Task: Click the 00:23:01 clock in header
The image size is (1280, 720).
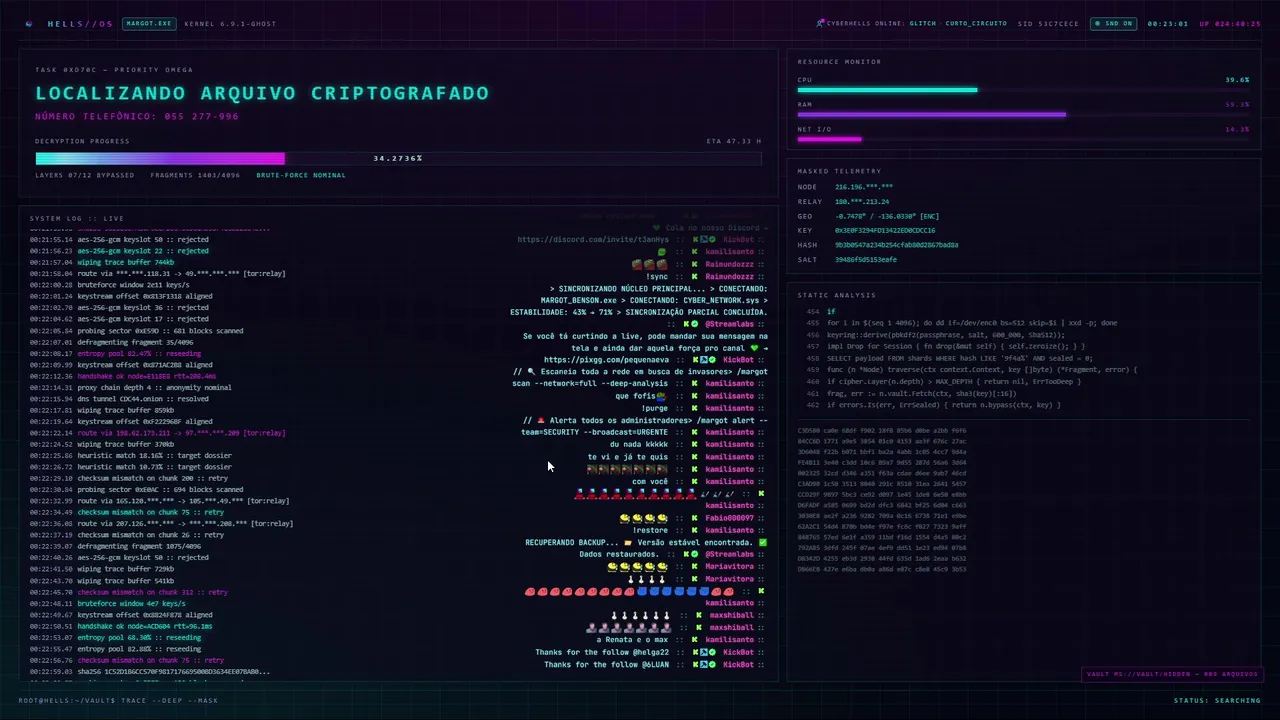Action: (1167, 23)
